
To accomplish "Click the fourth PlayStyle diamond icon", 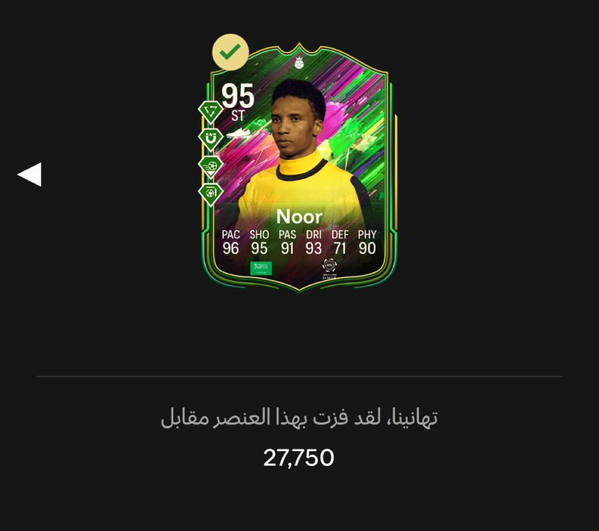I will pyautogui.click(x=210, y=194).
